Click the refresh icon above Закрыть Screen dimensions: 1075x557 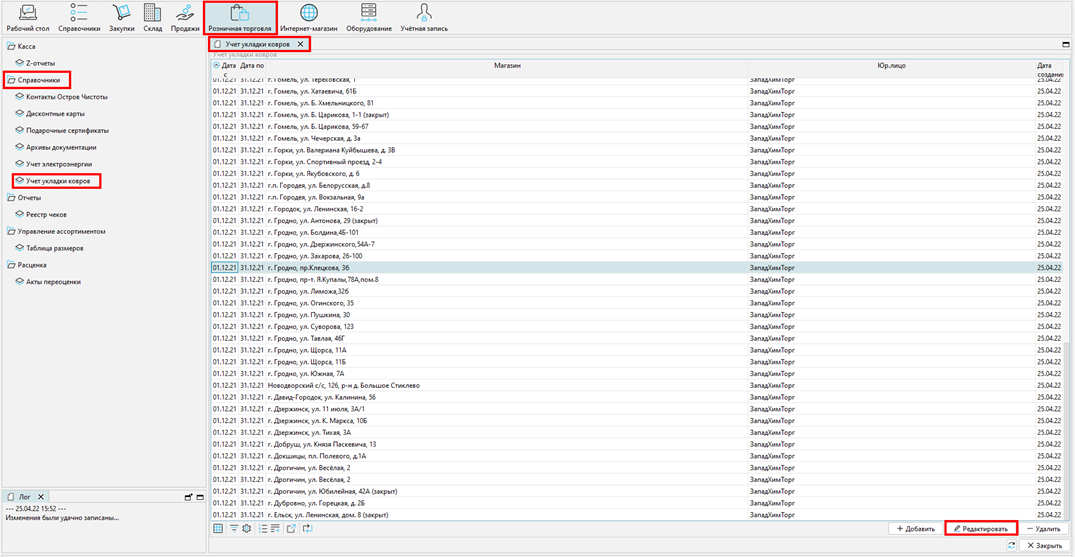(x=1011, y=546)
